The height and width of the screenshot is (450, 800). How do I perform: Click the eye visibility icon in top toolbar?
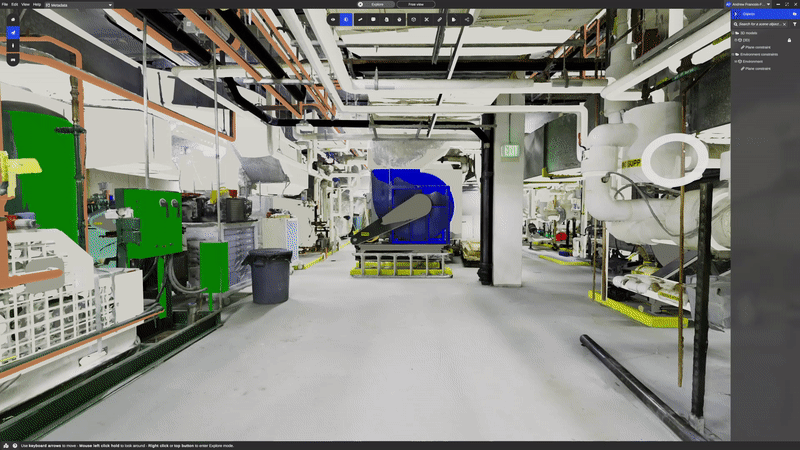tap(332, 19)
